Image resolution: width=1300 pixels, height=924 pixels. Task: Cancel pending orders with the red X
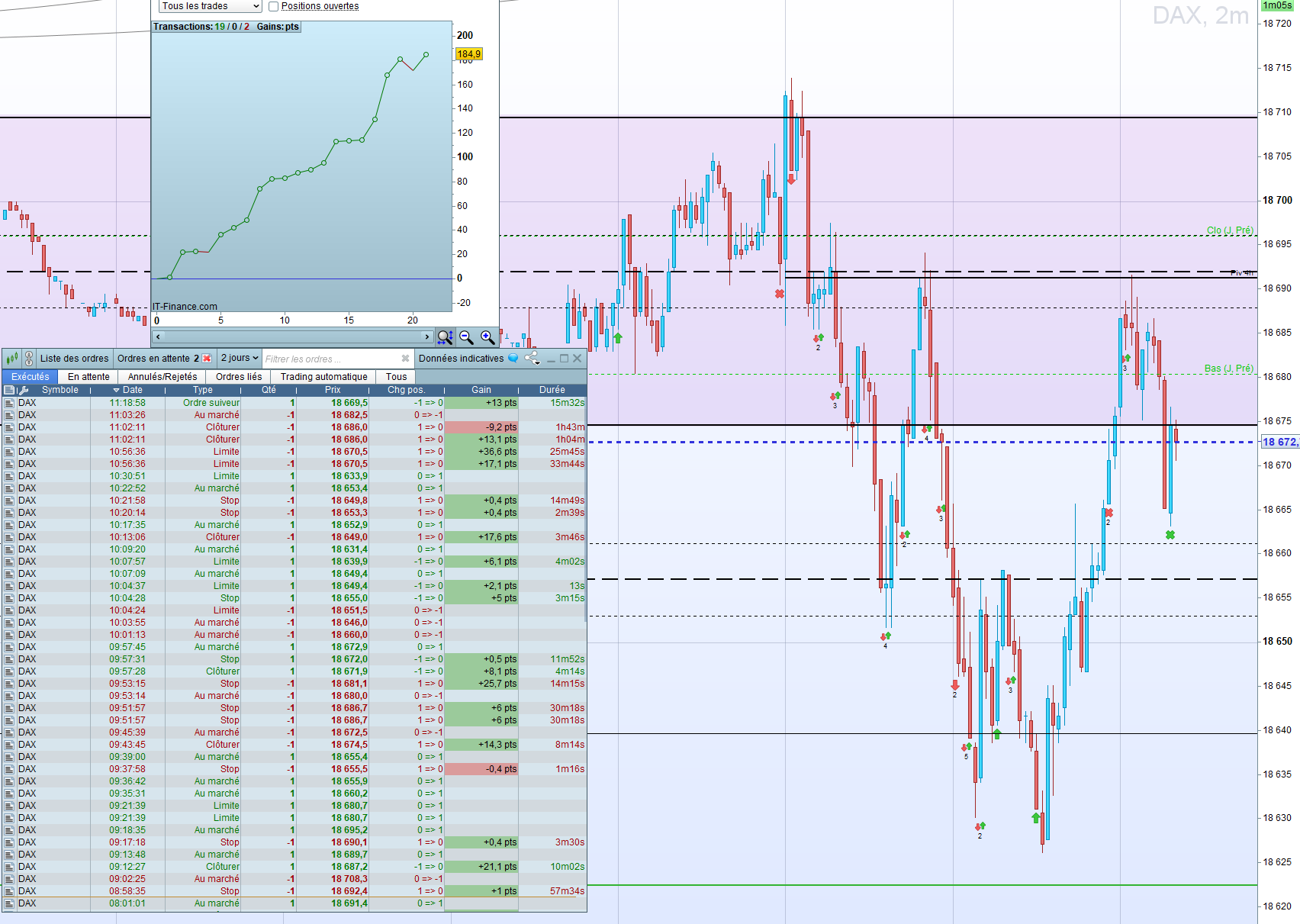207,358
